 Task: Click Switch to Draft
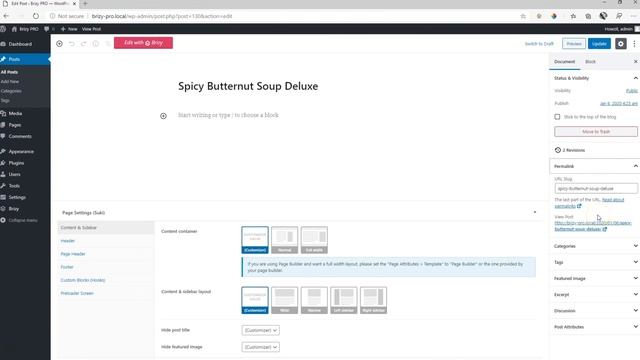pyautogui.click(x=539, y=44)
